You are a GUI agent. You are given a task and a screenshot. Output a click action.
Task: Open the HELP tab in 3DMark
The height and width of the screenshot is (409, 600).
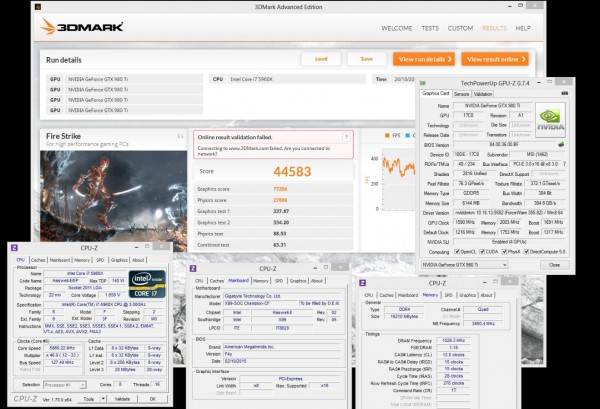coord(523,28)
